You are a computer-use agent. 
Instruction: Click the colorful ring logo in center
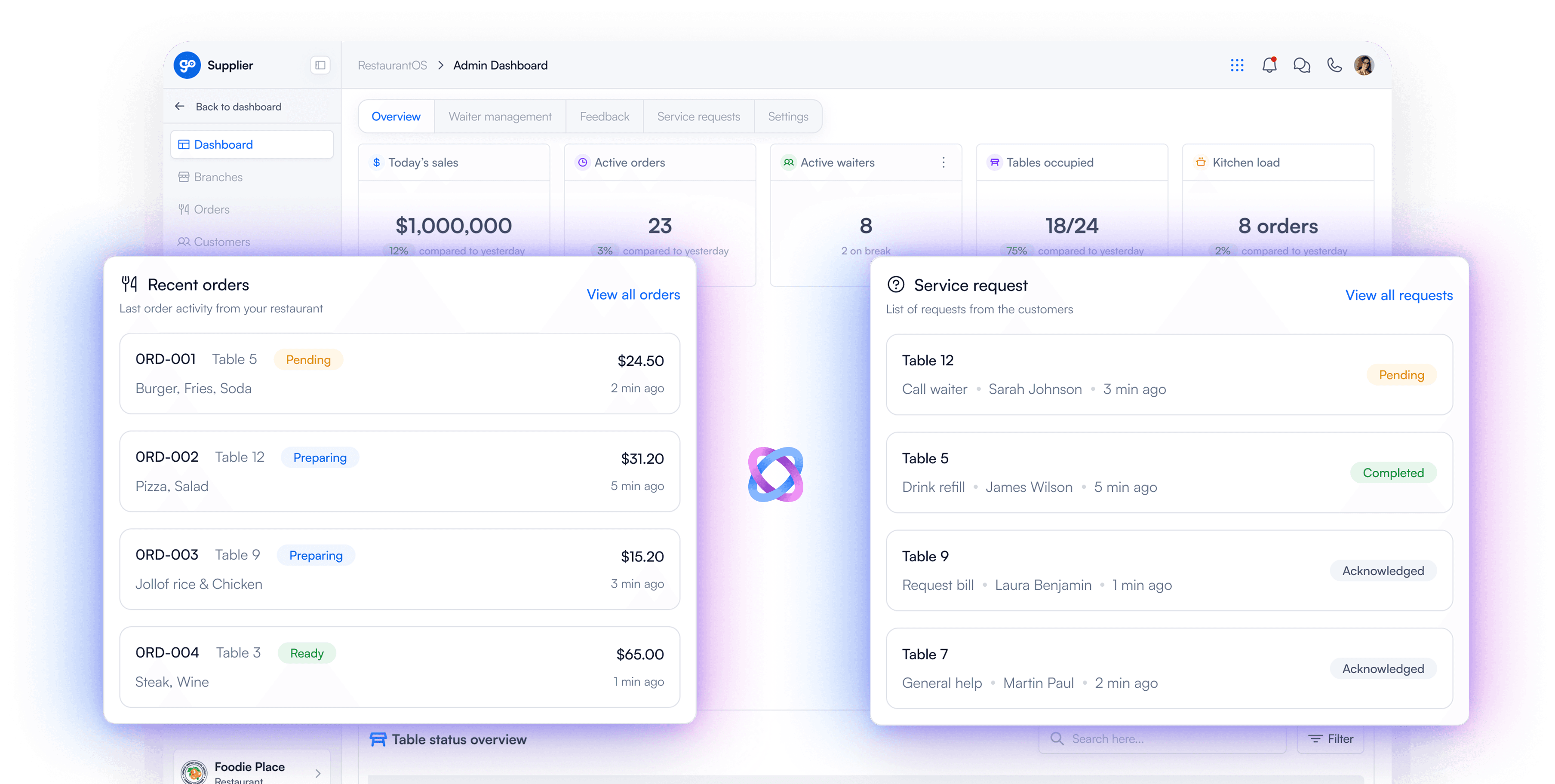tap(776, 475)
